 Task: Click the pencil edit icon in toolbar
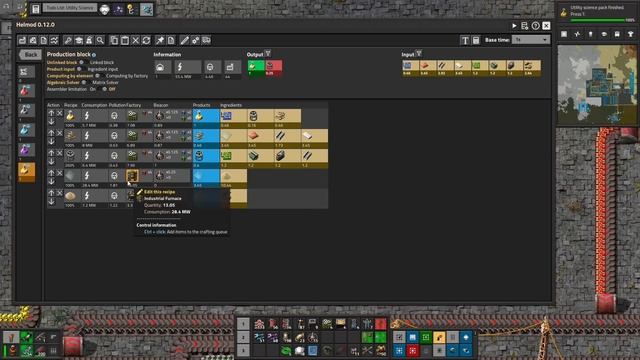(184, 40)
